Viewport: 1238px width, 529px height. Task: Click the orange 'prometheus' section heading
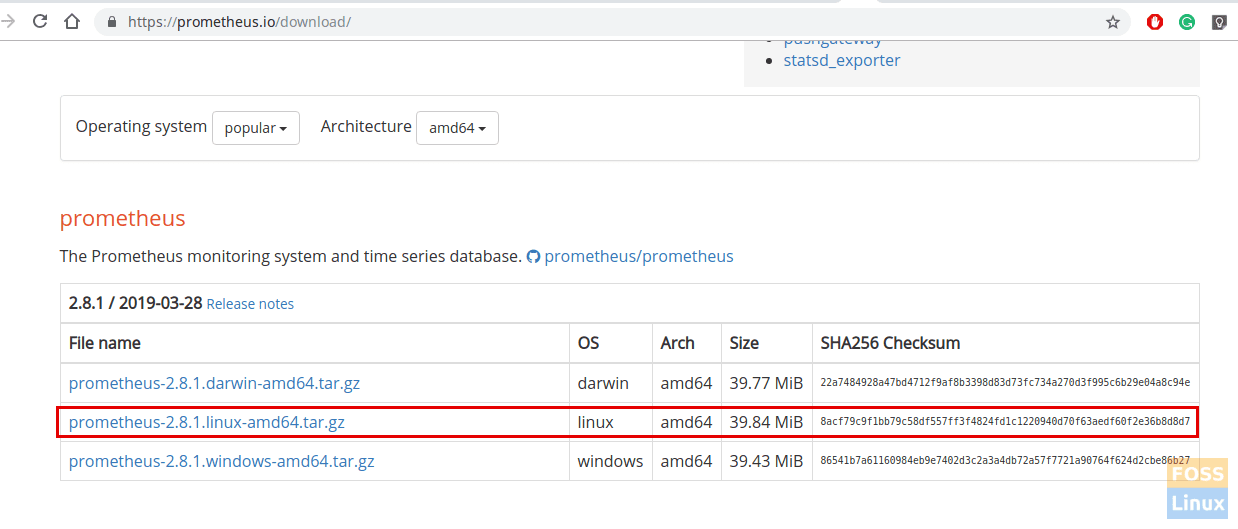123,218
